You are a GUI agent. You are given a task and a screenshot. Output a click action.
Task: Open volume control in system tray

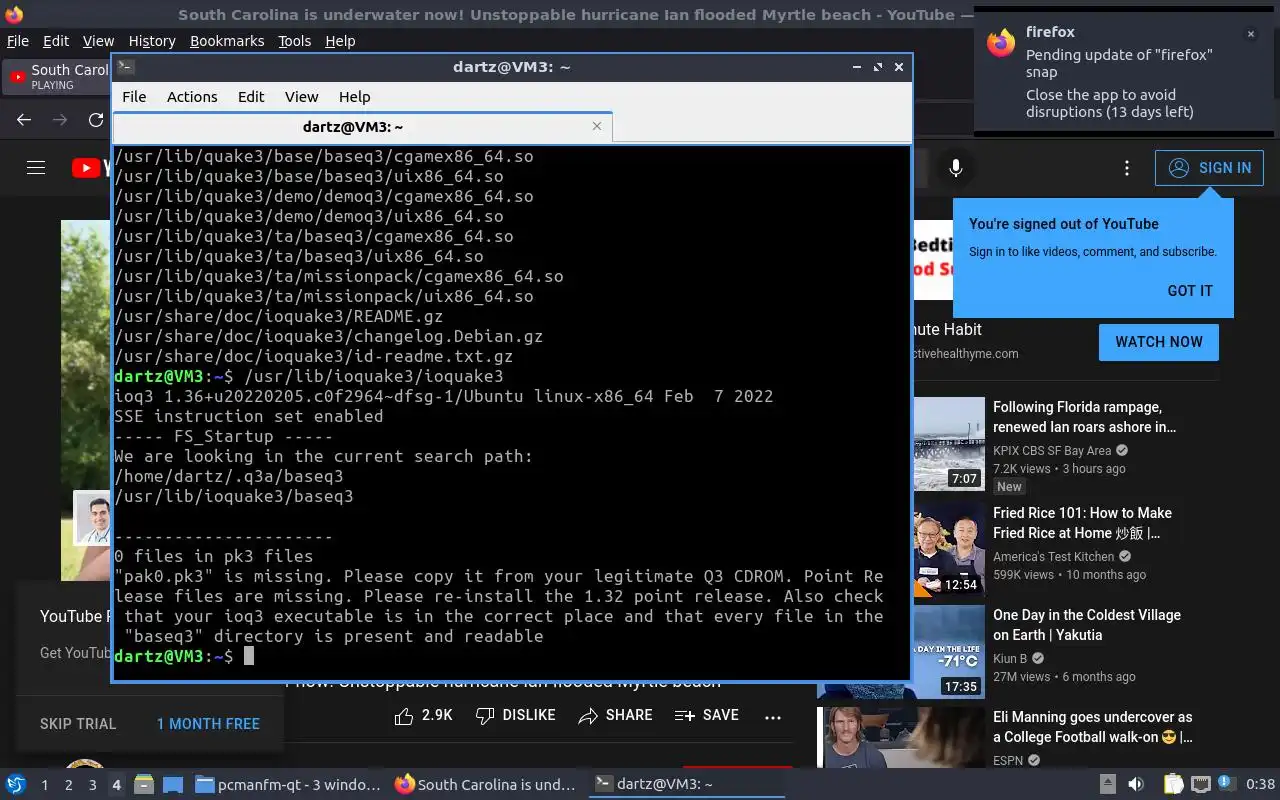click(x=1136, y=784)
